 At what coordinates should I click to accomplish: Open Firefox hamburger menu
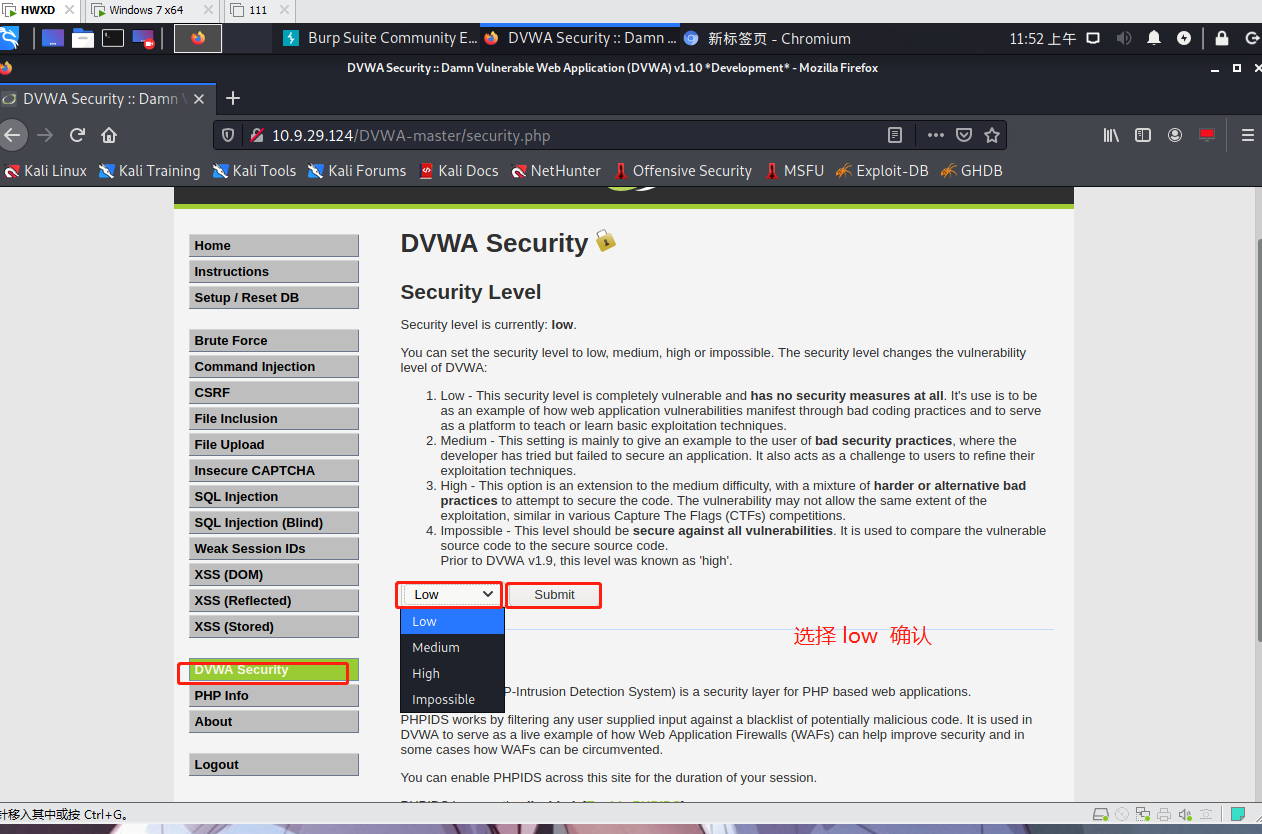[1247, 135]
